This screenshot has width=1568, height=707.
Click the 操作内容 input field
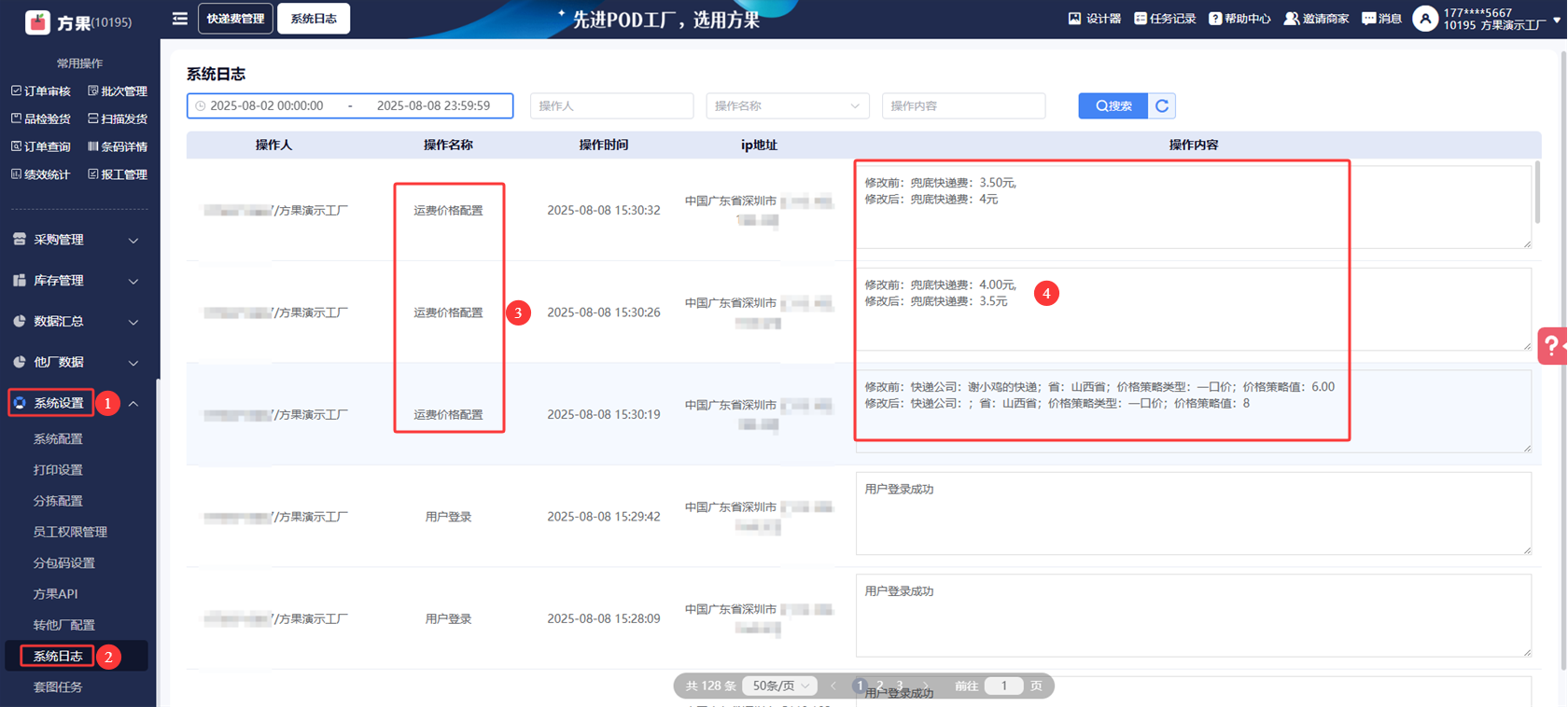(x=963, y=106)
